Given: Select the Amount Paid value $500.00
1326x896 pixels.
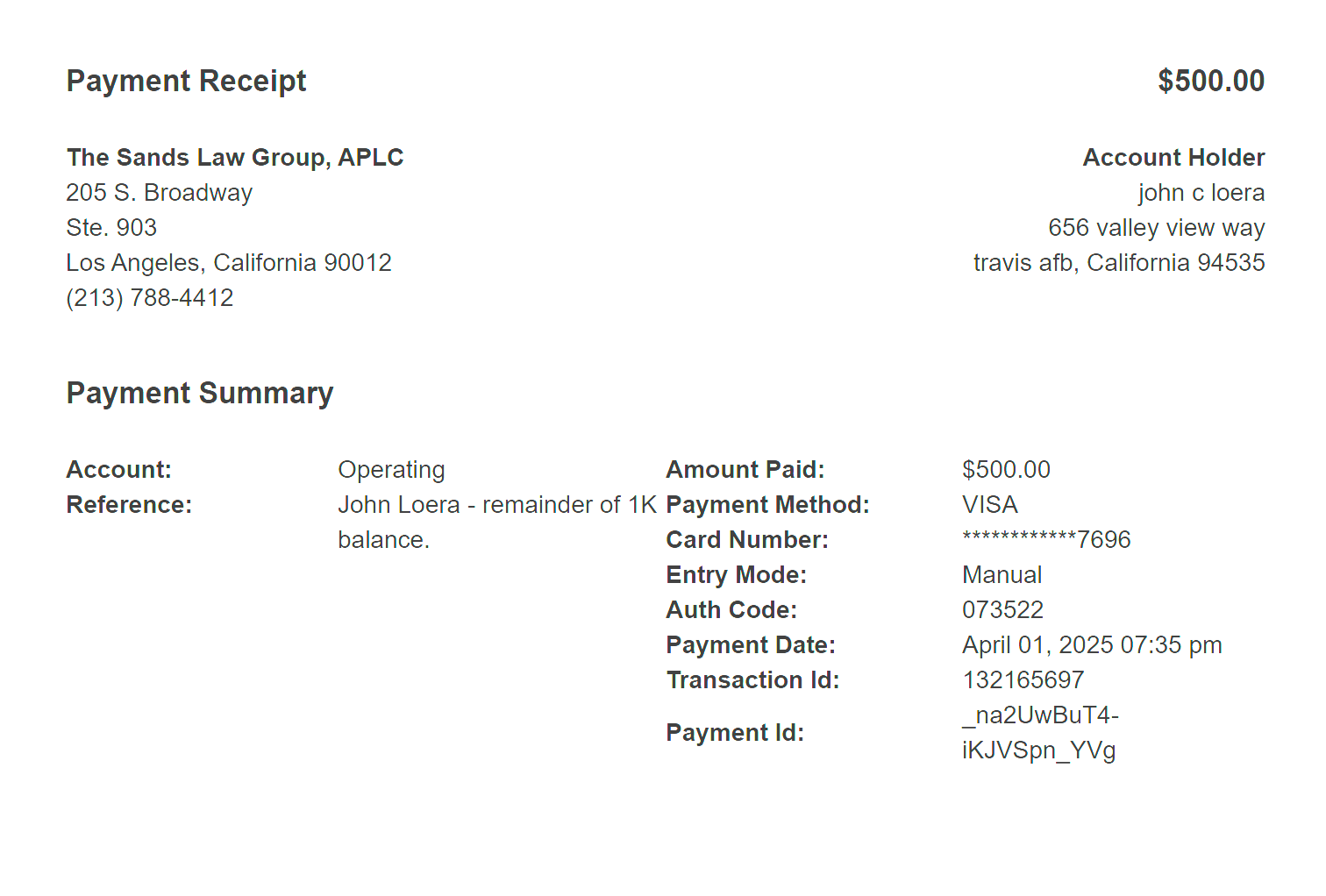Looking at the screenshot, I should (x=1006, y=469).
